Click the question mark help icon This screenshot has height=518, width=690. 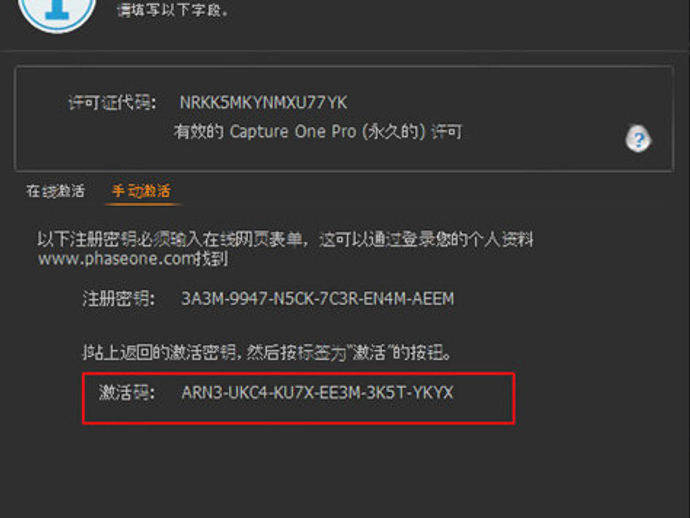click(x=638, y=140)
